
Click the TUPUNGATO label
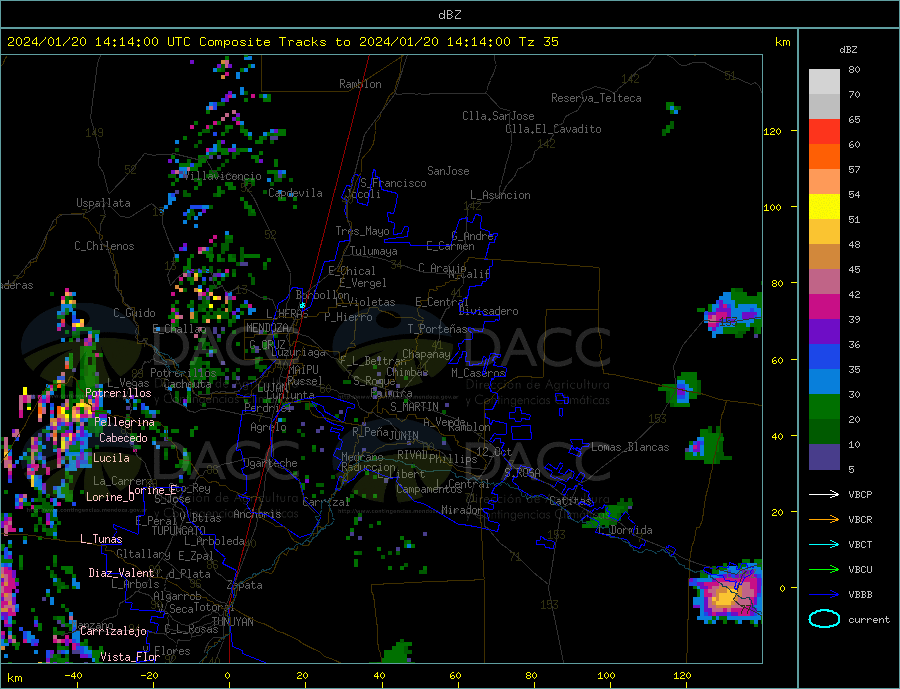point(178,531)
